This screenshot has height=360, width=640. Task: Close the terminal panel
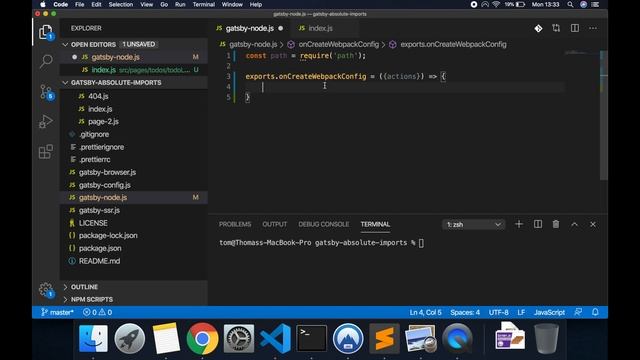point(593,224)
